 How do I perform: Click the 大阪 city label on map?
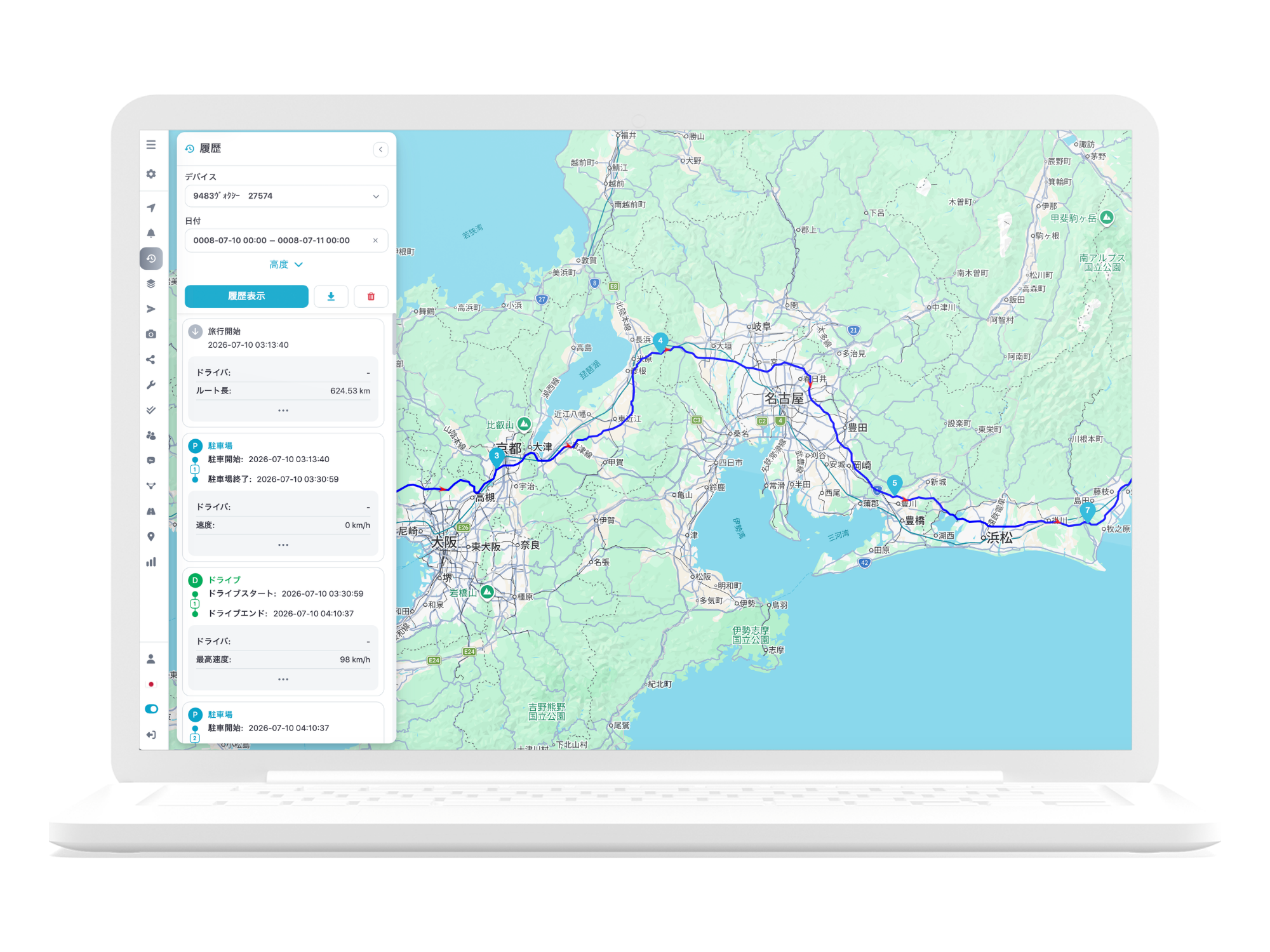point(444,543)
